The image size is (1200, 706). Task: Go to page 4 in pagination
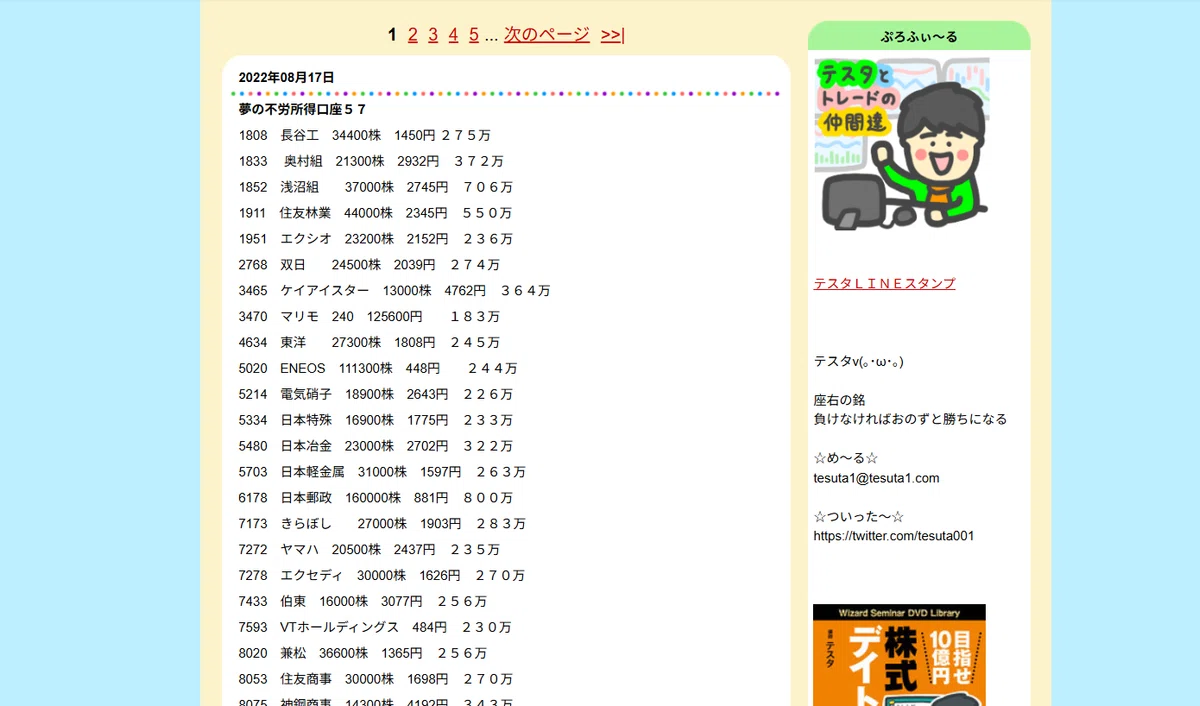point(453,35)
